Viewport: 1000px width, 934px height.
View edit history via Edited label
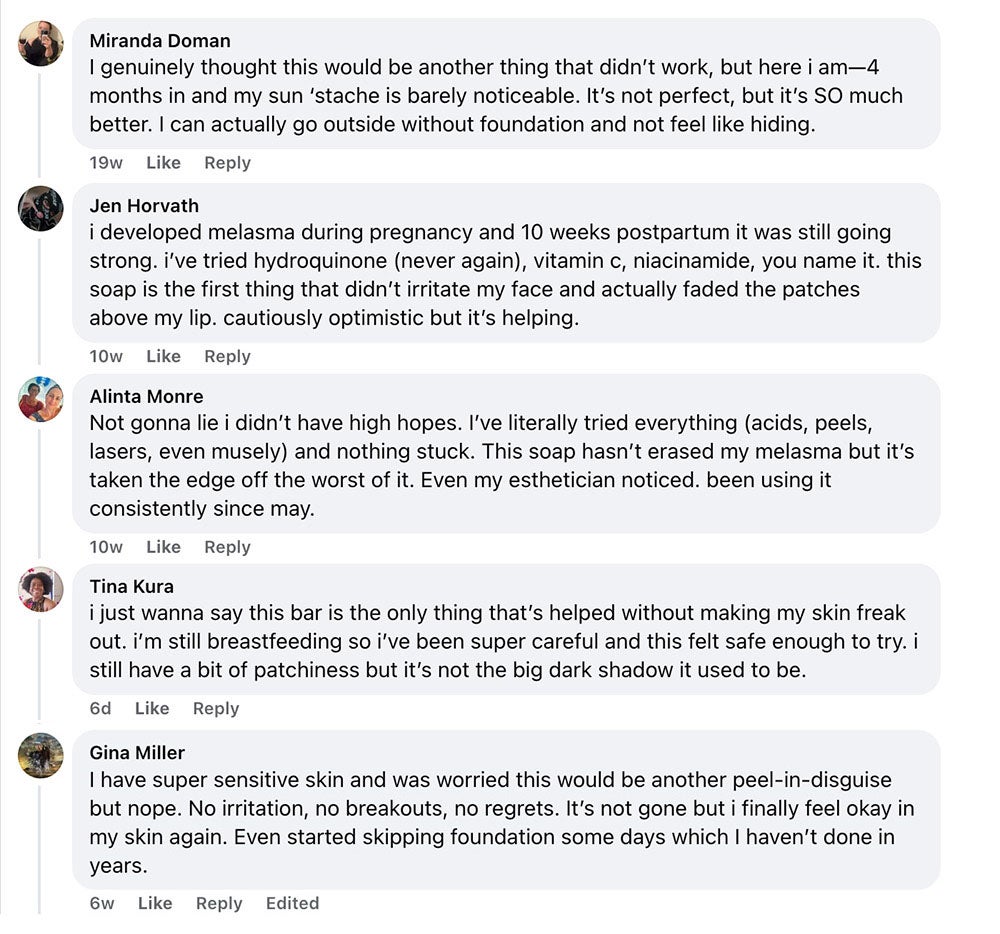tap(292, 903)
